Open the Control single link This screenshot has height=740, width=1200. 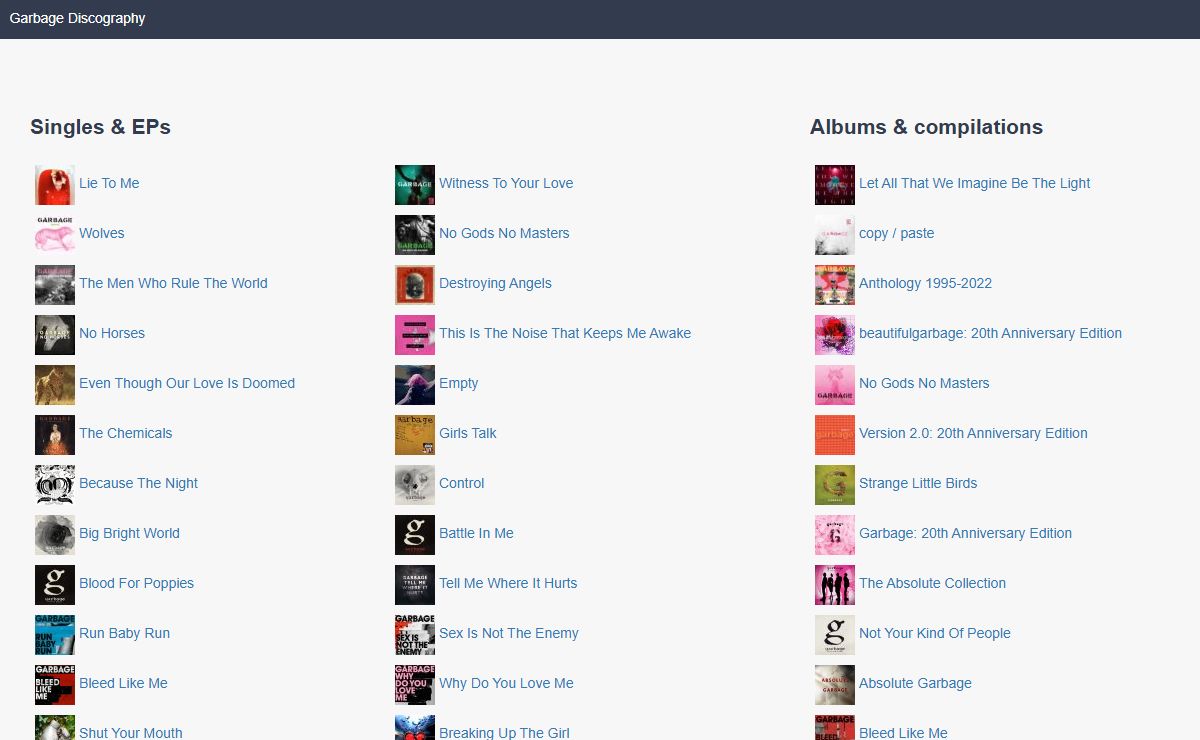461,483
